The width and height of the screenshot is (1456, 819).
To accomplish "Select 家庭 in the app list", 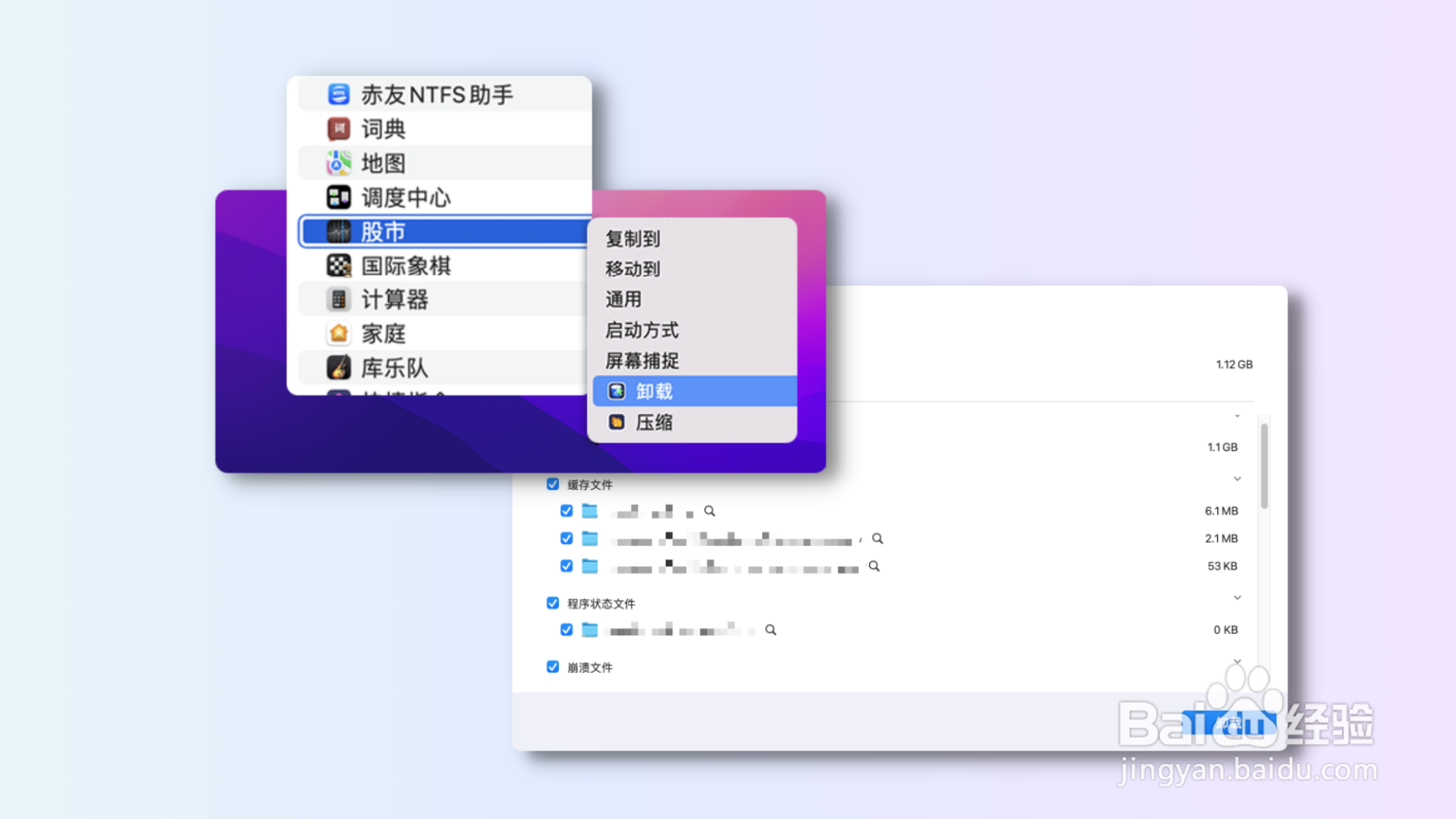I will [x=444, y=334].
